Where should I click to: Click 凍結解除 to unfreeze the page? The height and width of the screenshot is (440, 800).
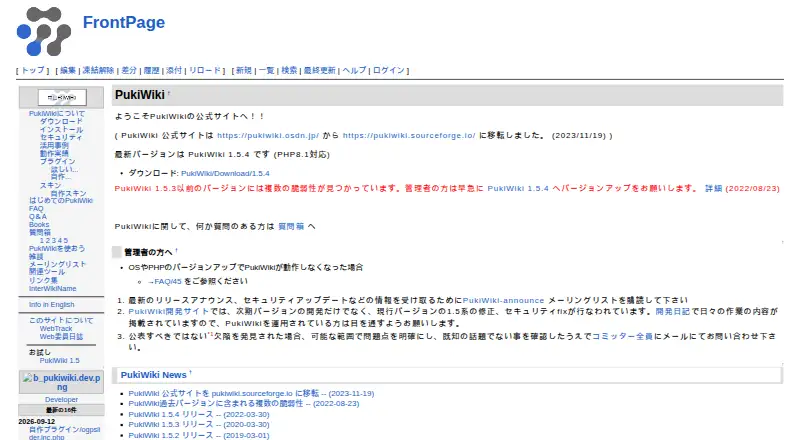[x=98, y=70]
